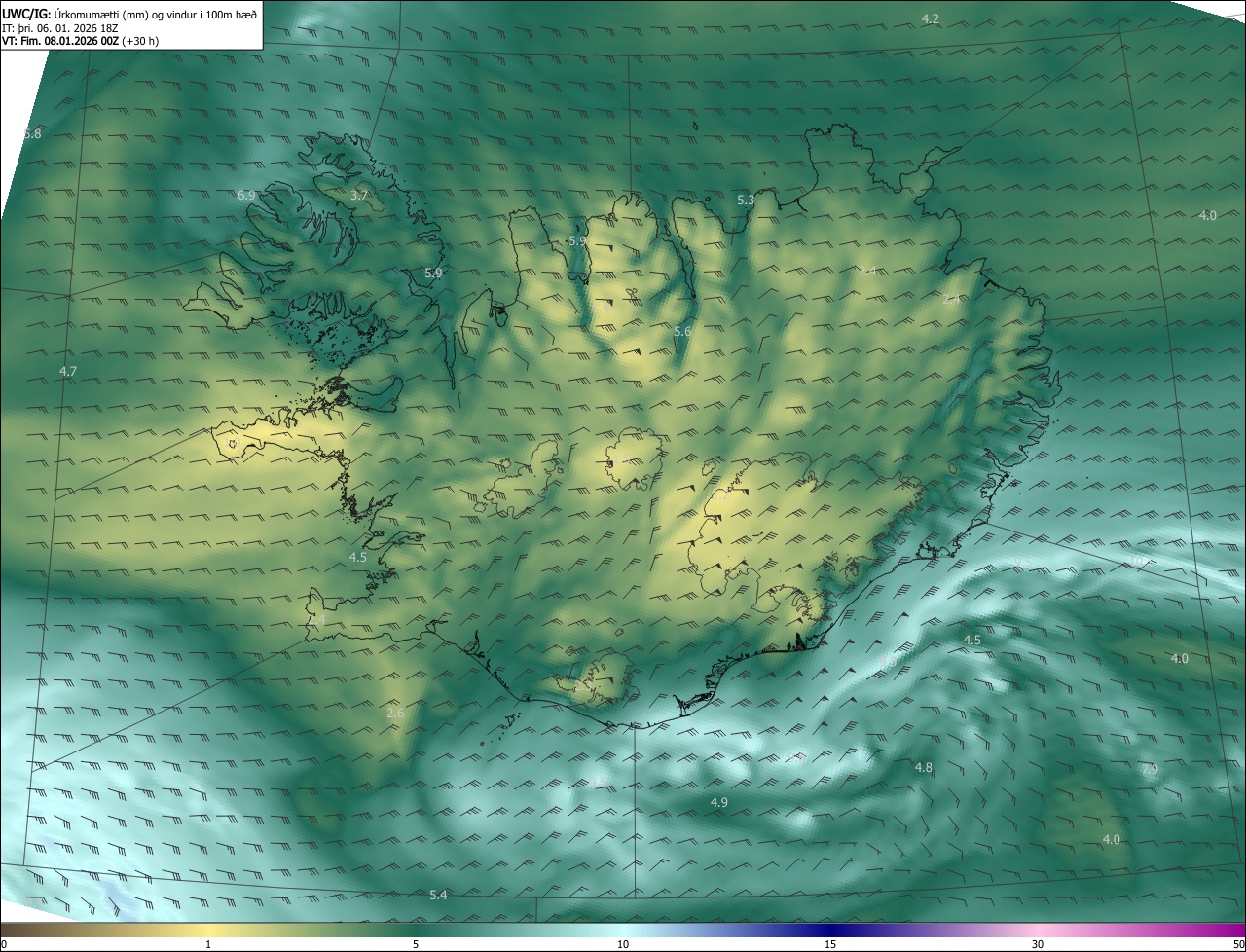
Task: Click the map value label '5.6'
Action: [x=682, y=332]
